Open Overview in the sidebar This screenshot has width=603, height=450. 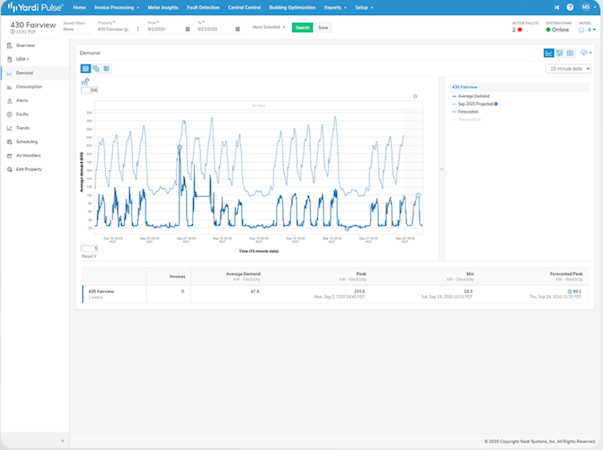click(x=25, y=45)
